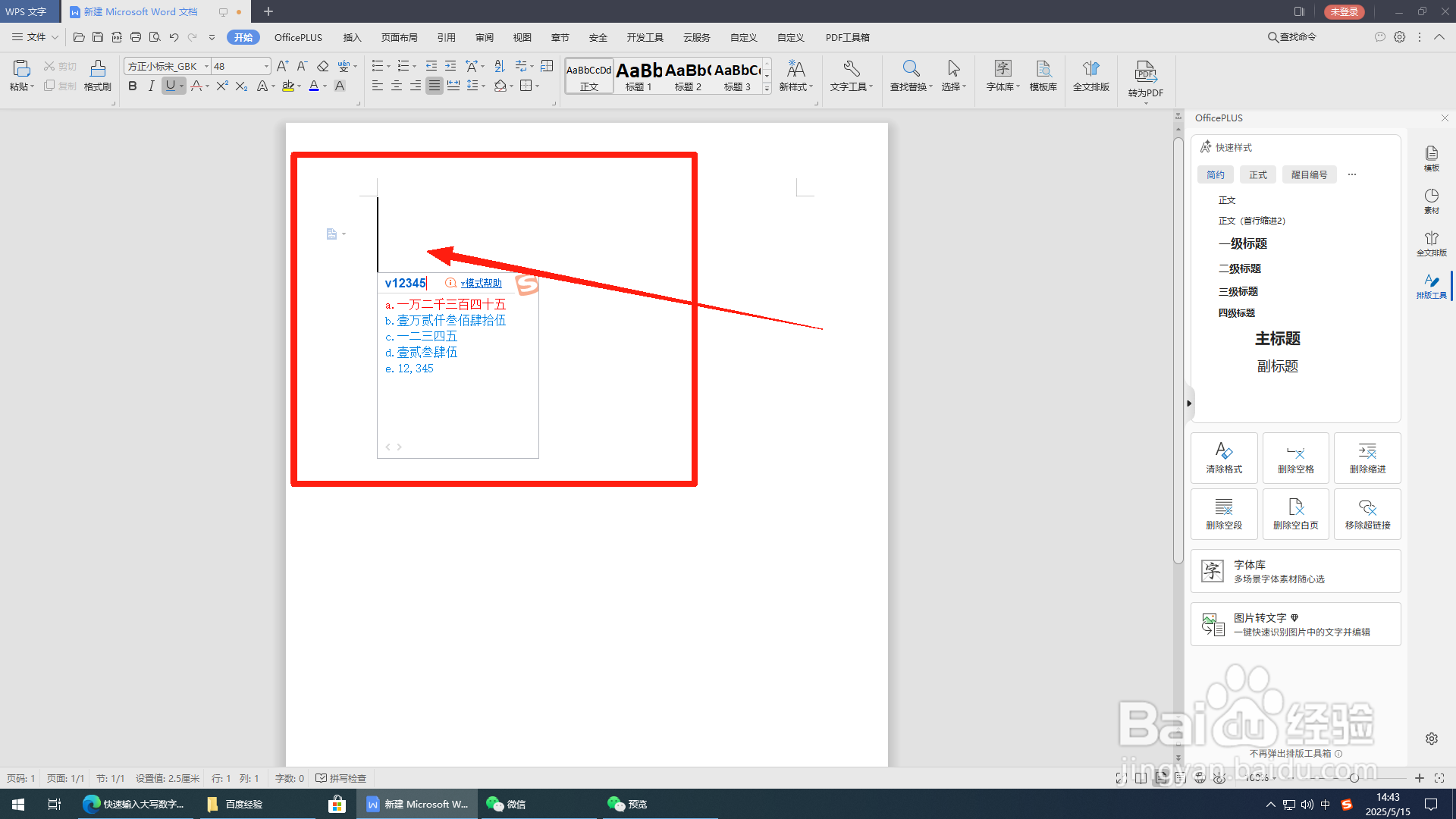Click the 图片转文字 image-to-text icon
Image resolution: width=1456 pixels, height=819 pixels.
click(x=1213, y=624)
